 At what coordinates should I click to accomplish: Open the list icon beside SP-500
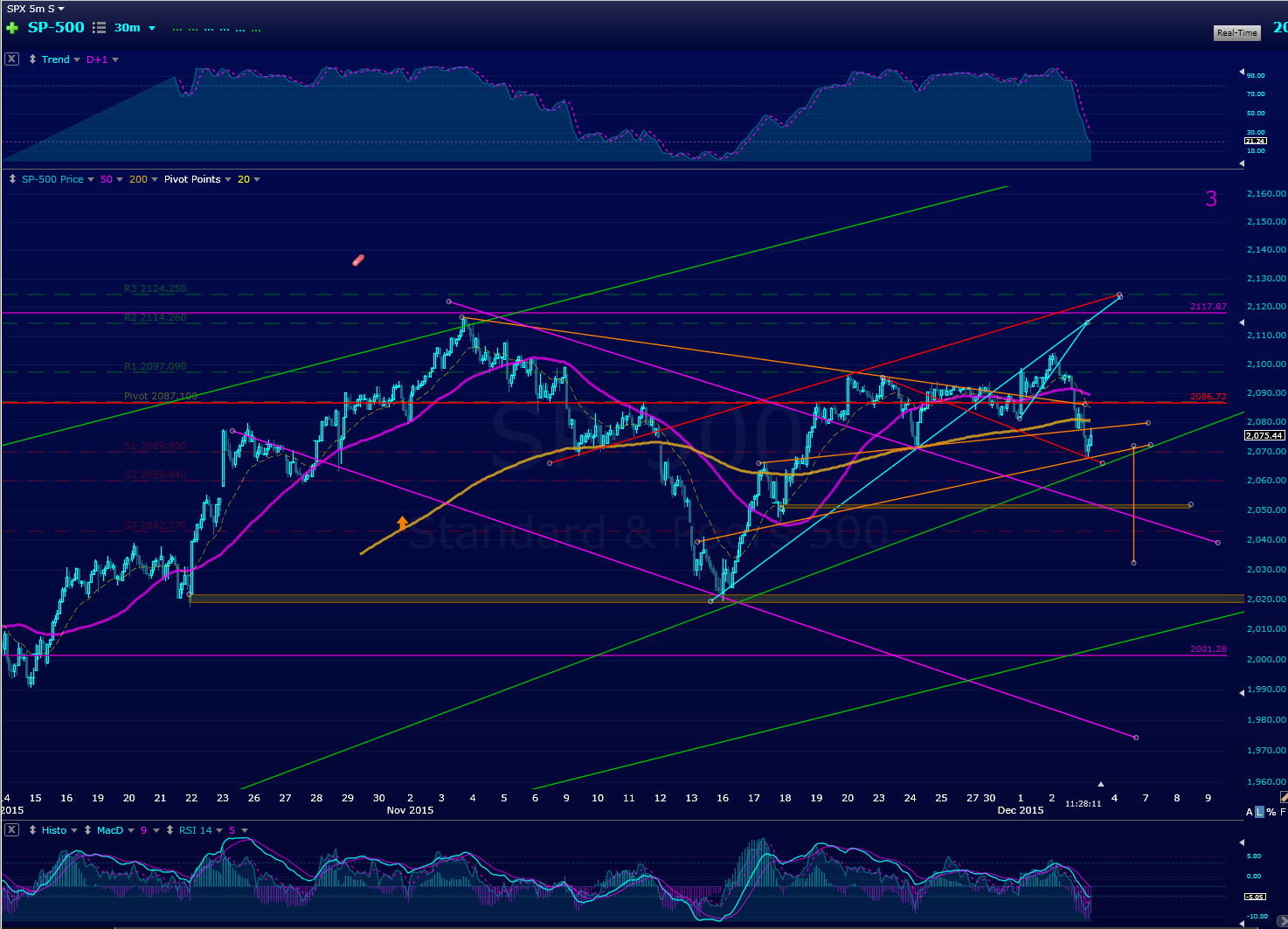[99, 28]
